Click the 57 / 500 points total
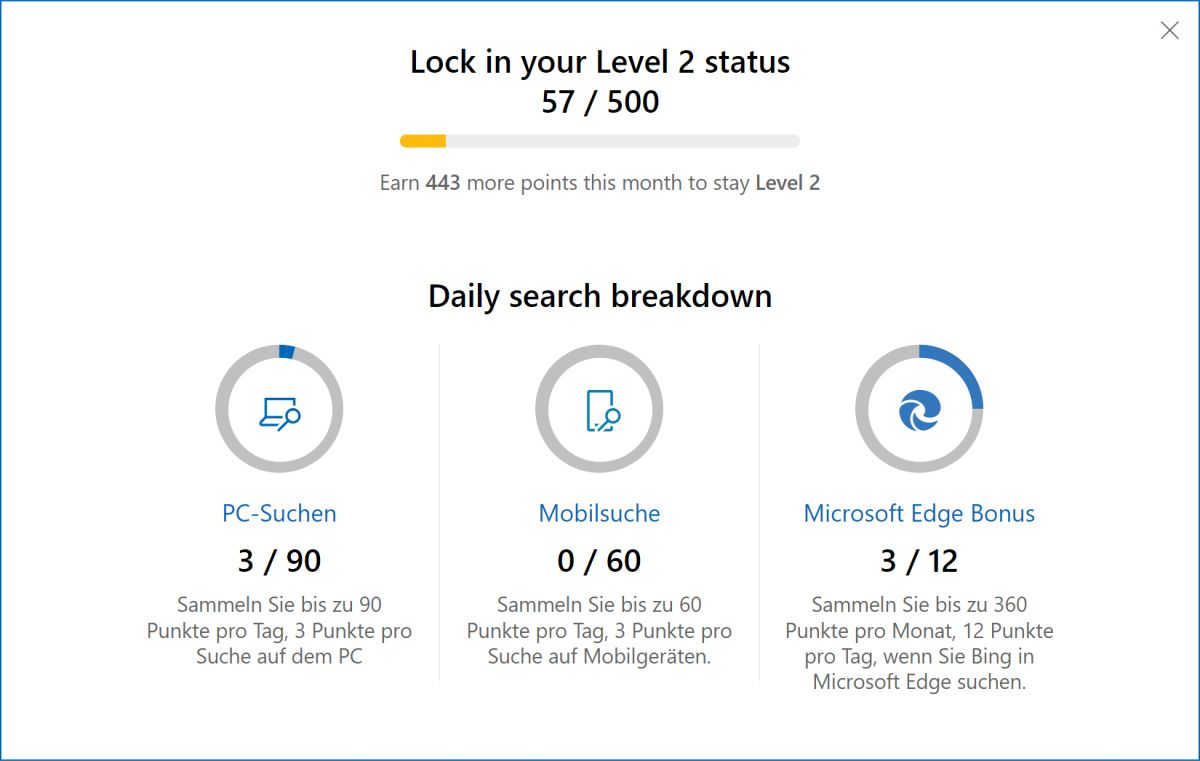The image size is (1200, 761). click(x=600, y=102)
